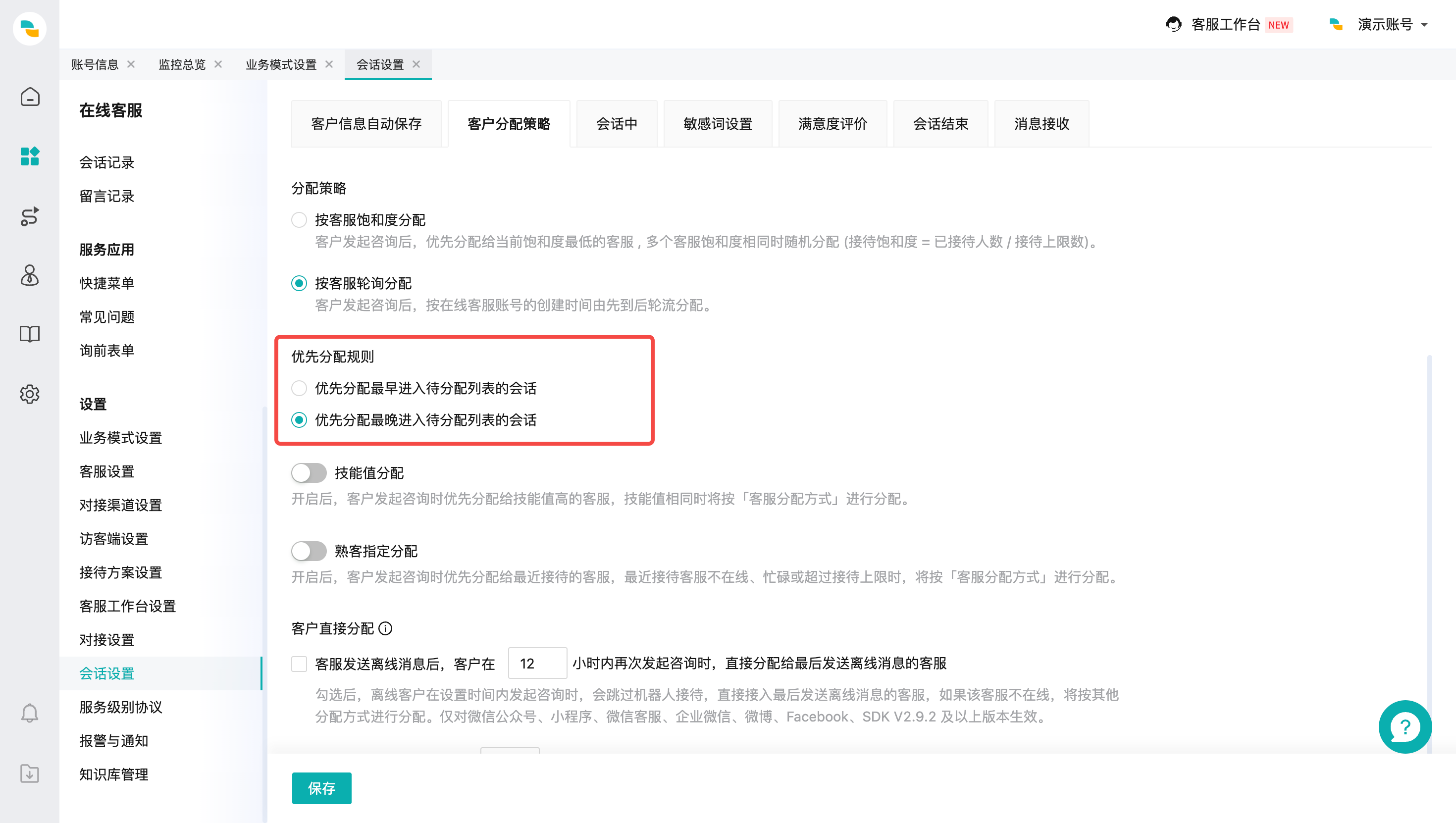
Task: Close the 监控总览 tab
Action: click(218, 64)
